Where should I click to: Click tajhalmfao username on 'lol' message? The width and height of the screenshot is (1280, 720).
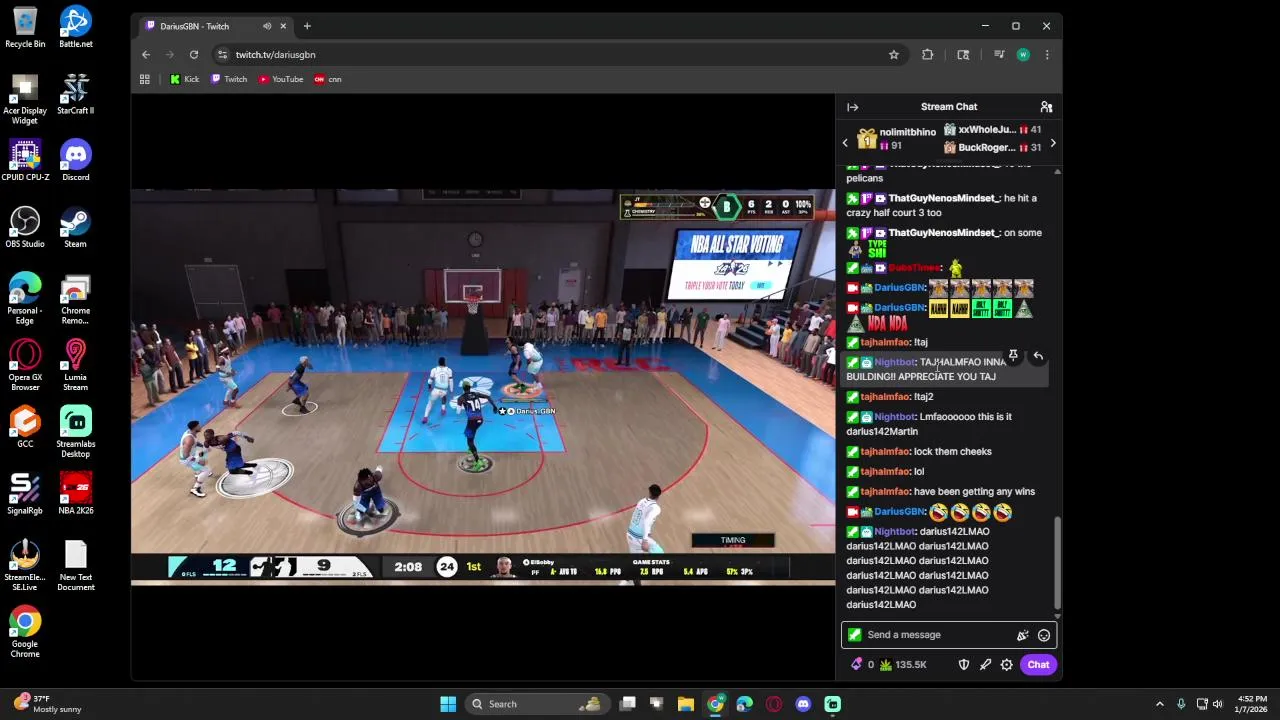[885, 472]
